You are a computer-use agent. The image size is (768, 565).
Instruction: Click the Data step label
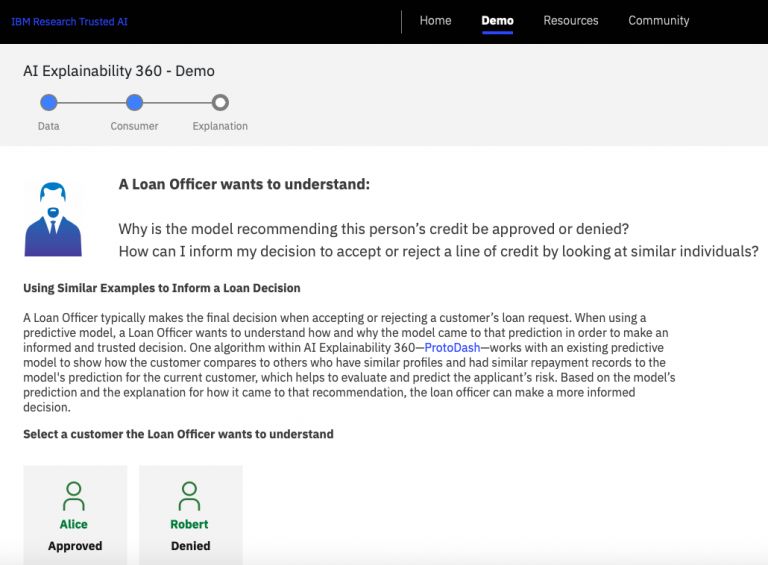[x=49, y=126]
